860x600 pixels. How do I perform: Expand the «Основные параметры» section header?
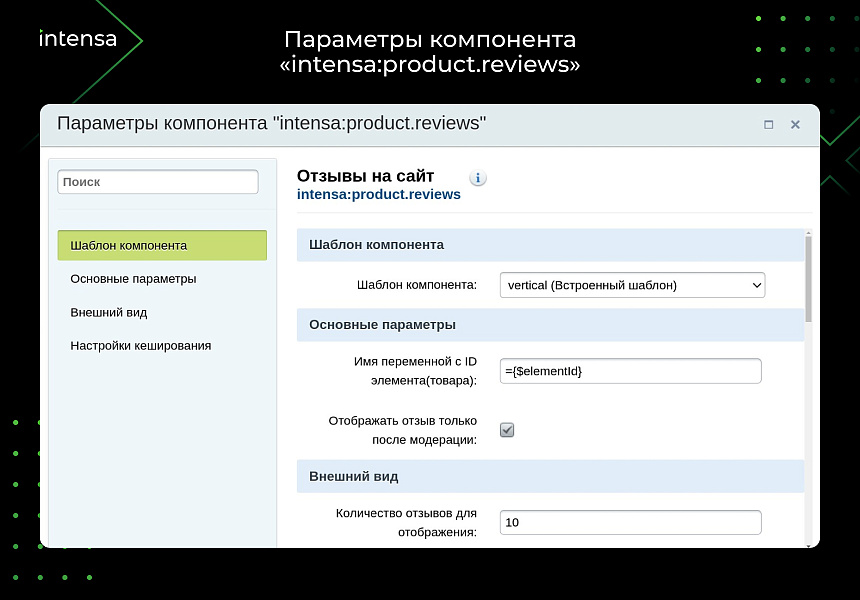click(550, 325)
